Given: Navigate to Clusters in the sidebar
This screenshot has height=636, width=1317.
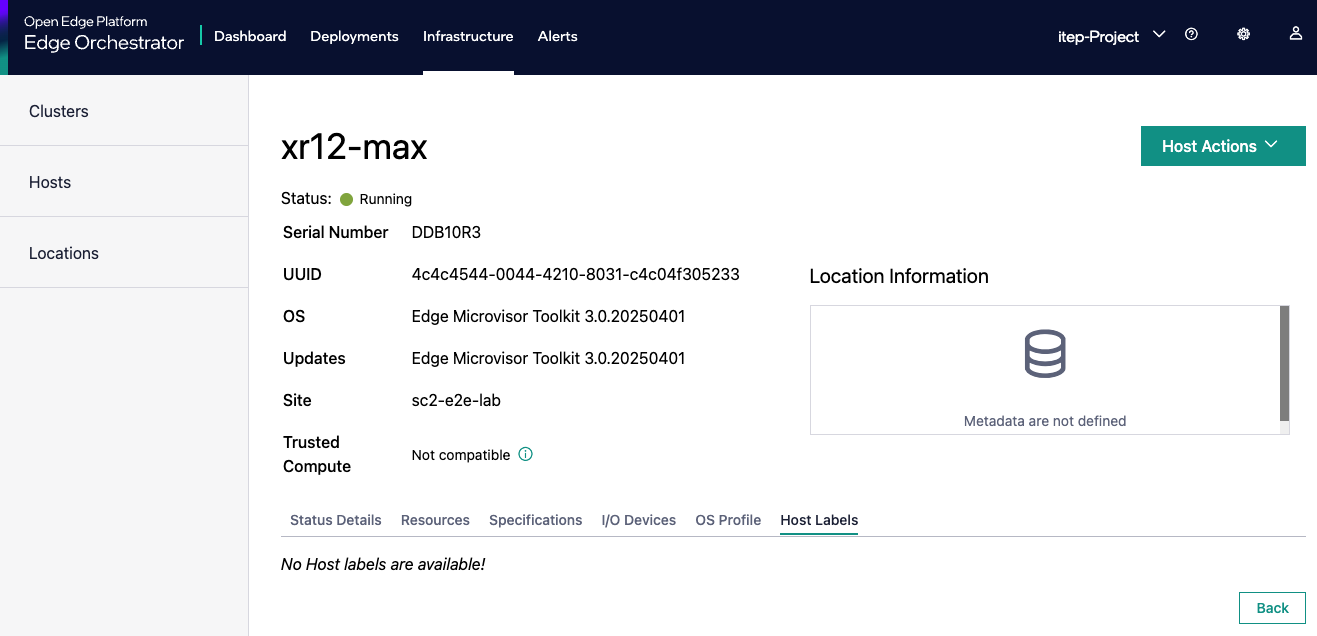Looking at the screenshot, I should pos(59,111).
